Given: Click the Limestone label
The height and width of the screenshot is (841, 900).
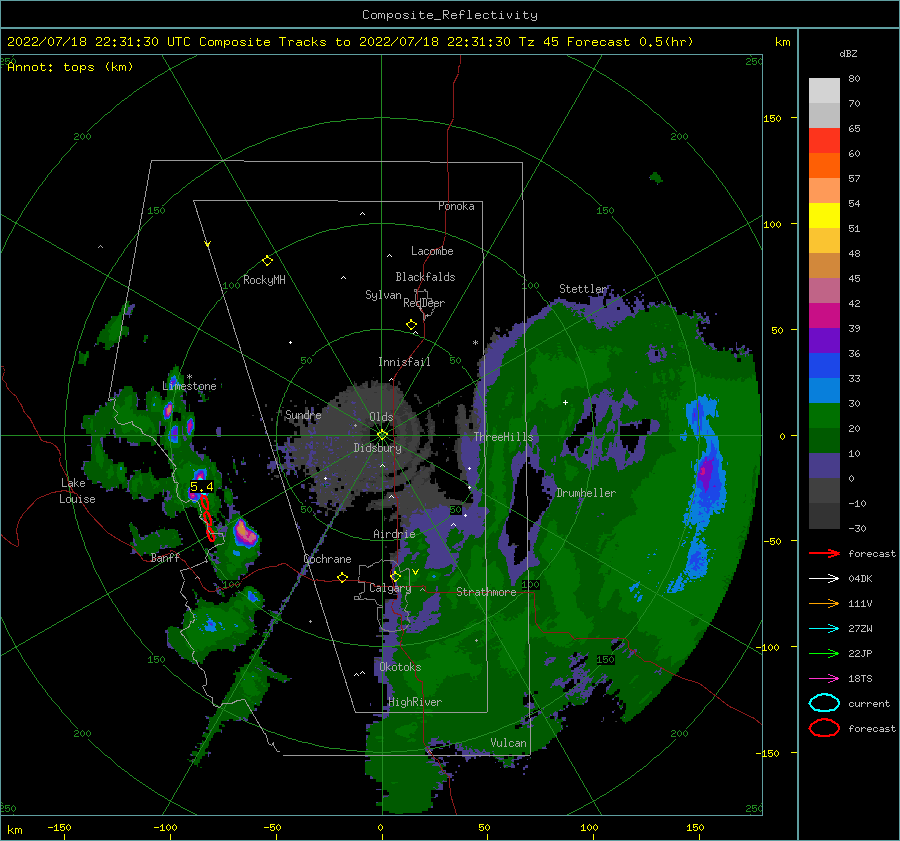Looking at the screenshot, I should pos(189,386).
